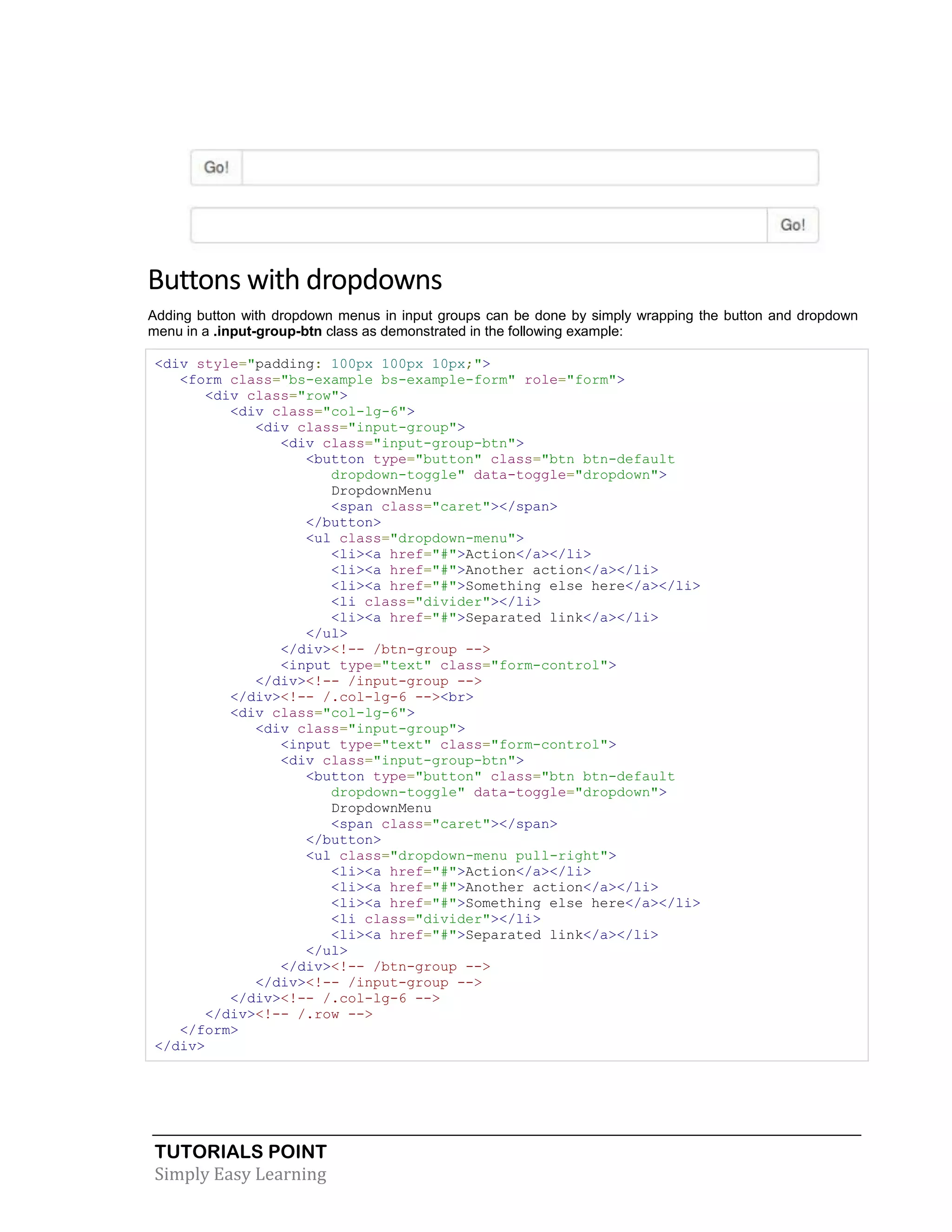Click the 'TUTORIALS POINT' footer text

(x=241, y=1151)
